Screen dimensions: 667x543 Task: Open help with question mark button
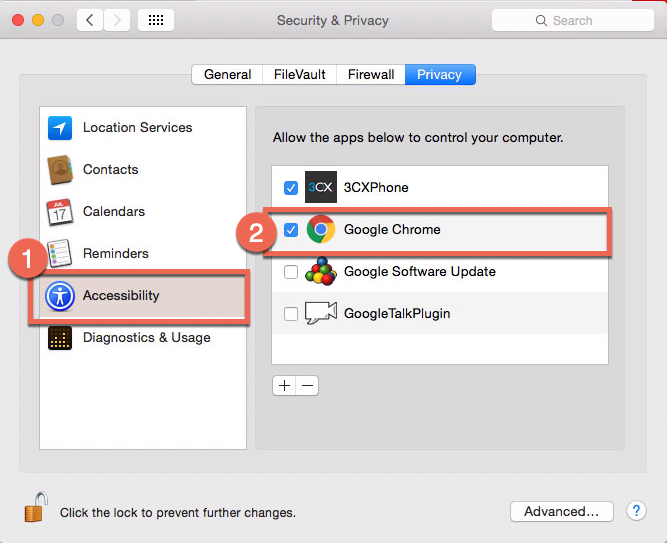[636, 511]
